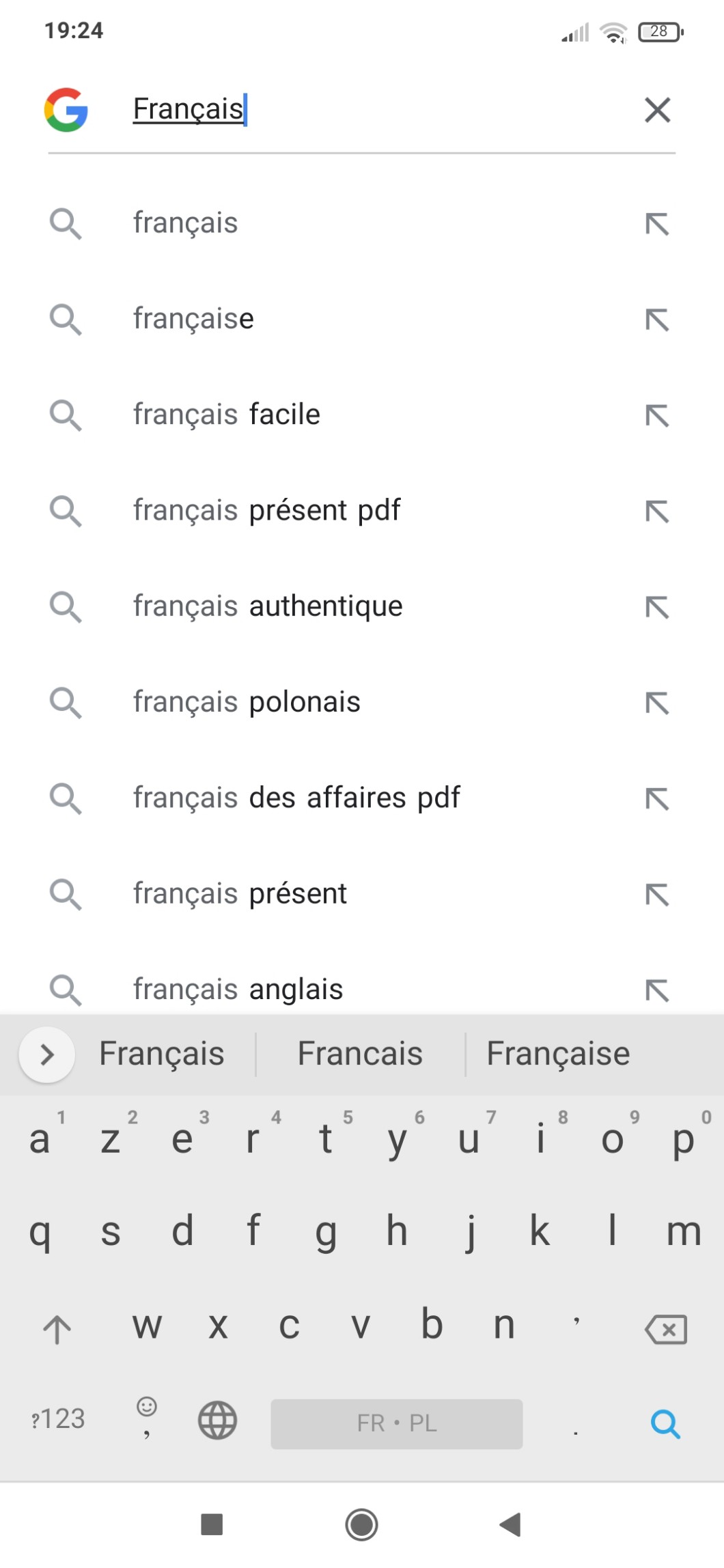Toggle the shift key on keyboard
Viewport: 724px width, 1568px height.
57,1329
